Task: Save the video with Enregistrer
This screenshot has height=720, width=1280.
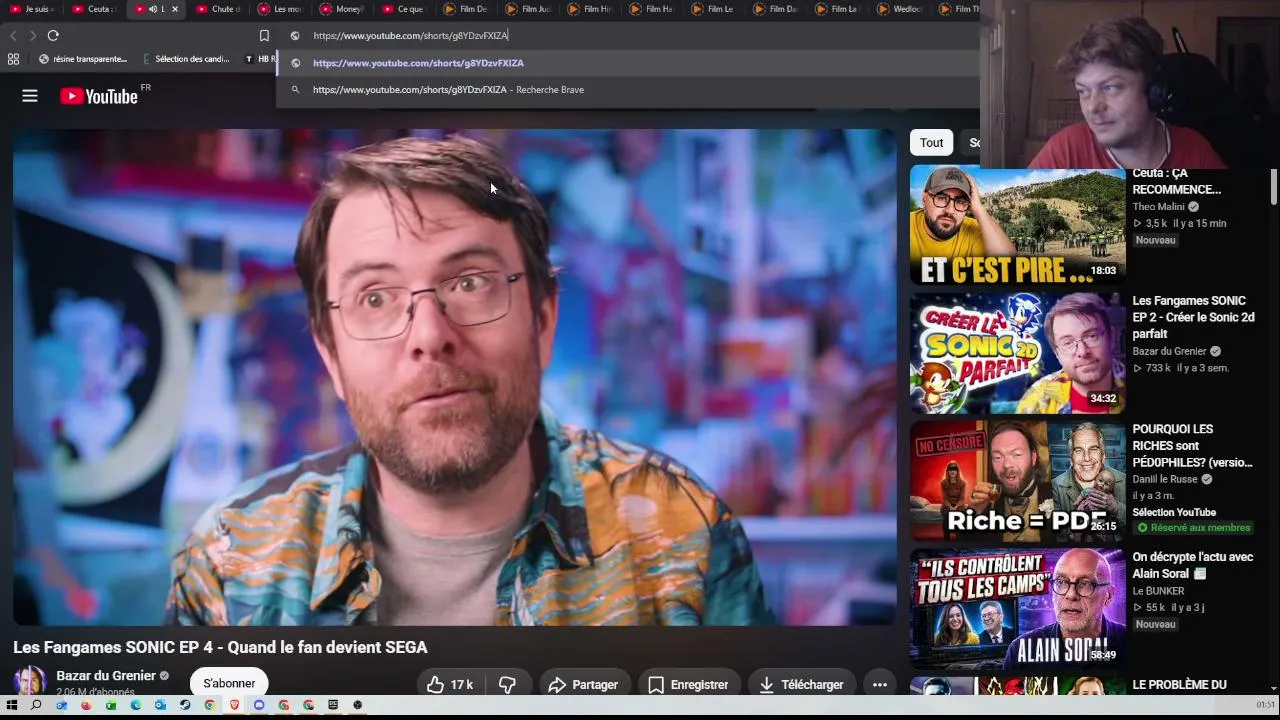Action: coord(689,685)
